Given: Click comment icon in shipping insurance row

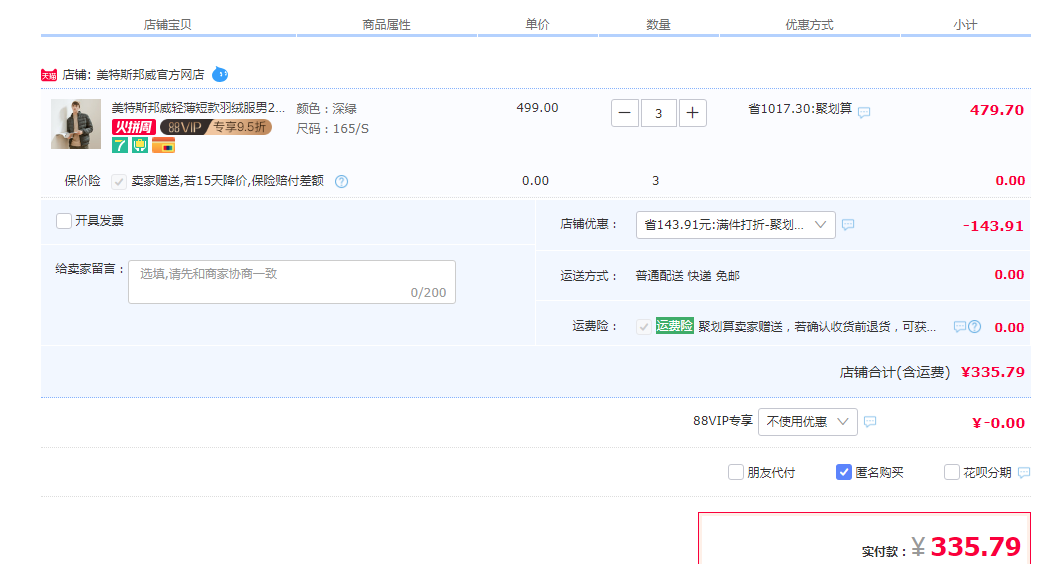Looking at the screenshot, I should coord(960,327).
